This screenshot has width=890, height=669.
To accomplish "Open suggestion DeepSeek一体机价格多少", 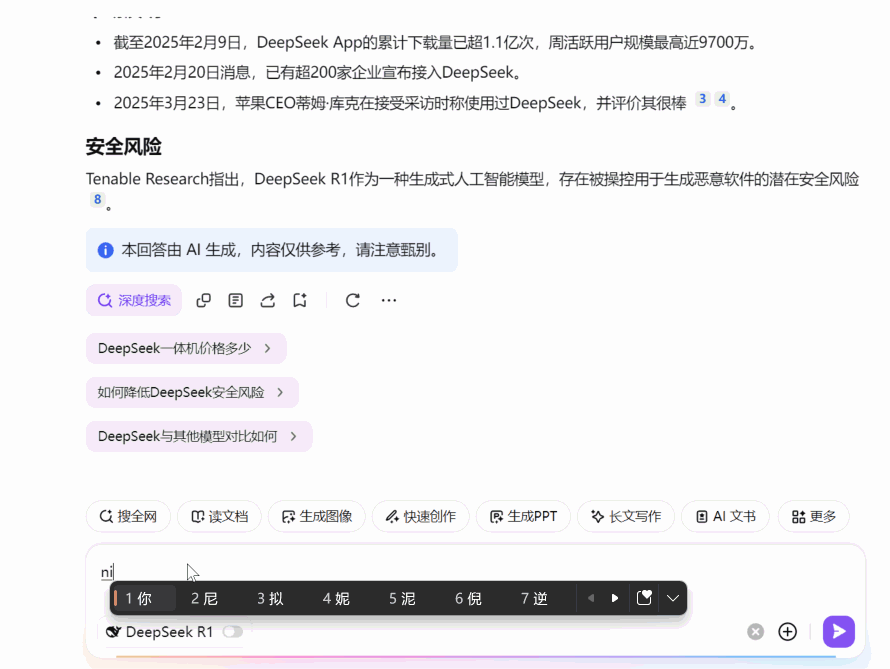I will 186,348.
